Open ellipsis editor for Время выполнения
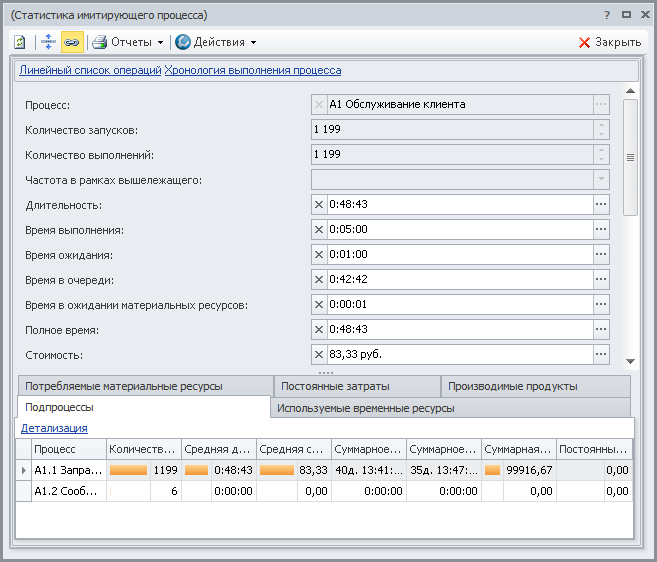Viewport: 657px width, 562px height. pyautogui.click(x=601, y=229)
